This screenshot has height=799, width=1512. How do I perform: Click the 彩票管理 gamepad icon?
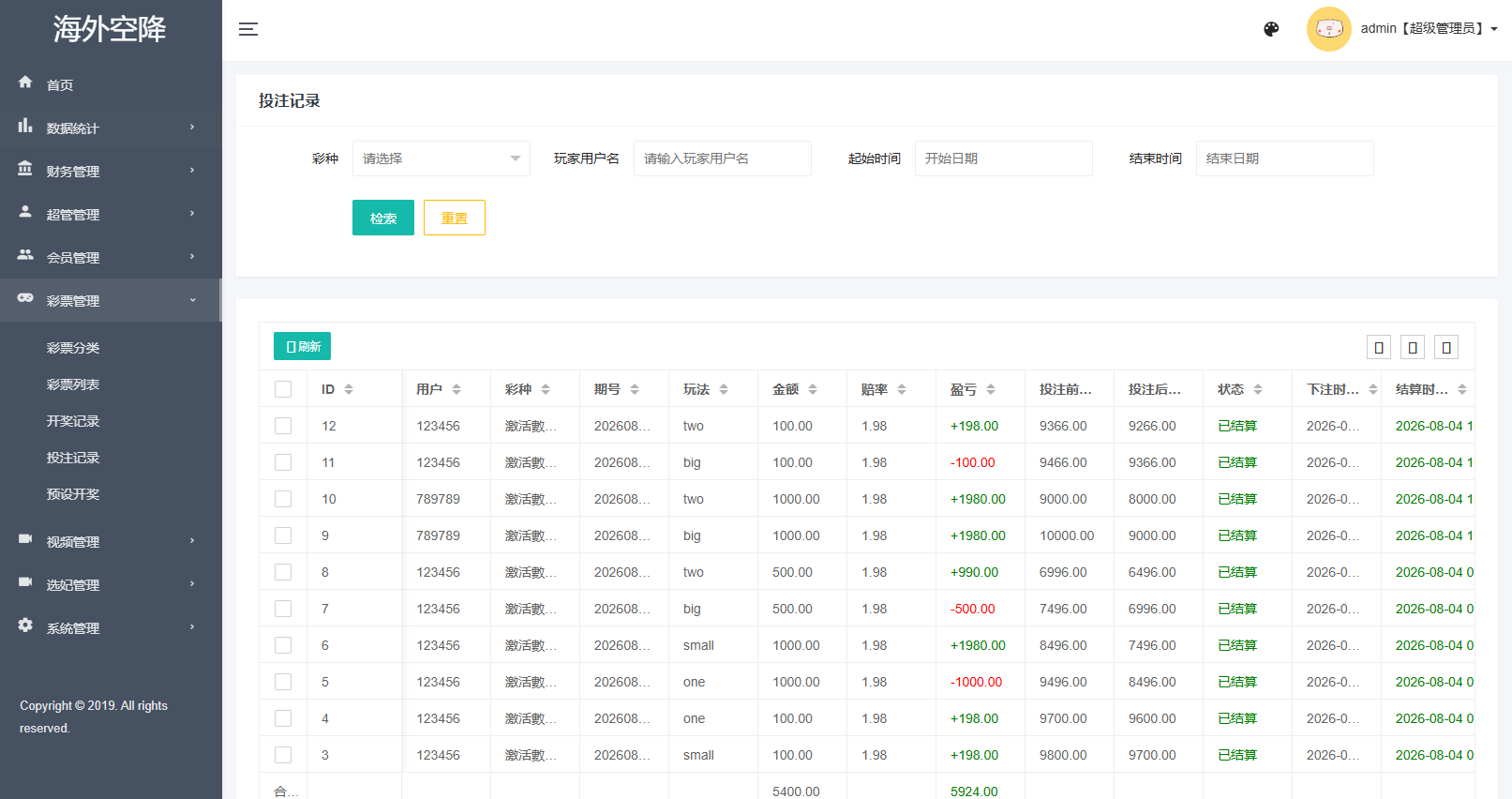click(25, 298)
